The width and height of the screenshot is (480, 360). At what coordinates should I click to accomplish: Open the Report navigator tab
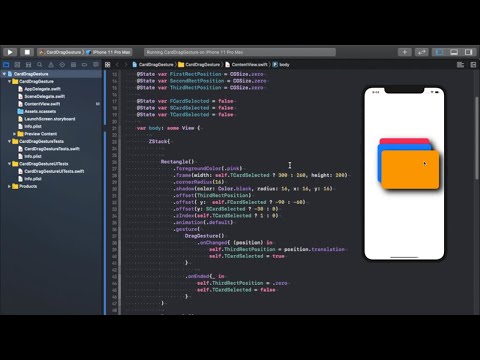(x=96, y=65)
